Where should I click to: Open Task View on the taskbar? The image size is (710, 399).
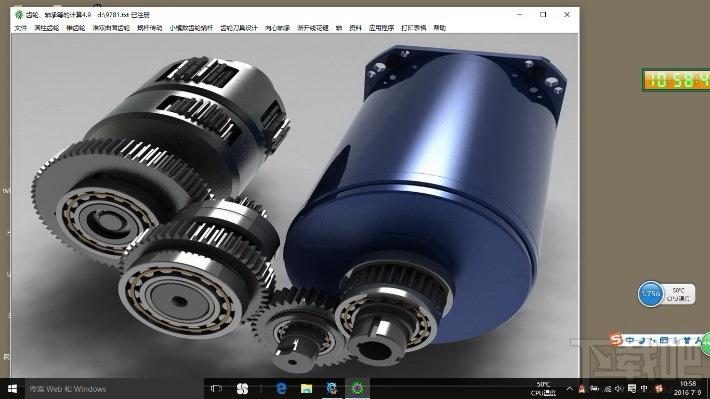pyautogui.click(x=216, y=389)
